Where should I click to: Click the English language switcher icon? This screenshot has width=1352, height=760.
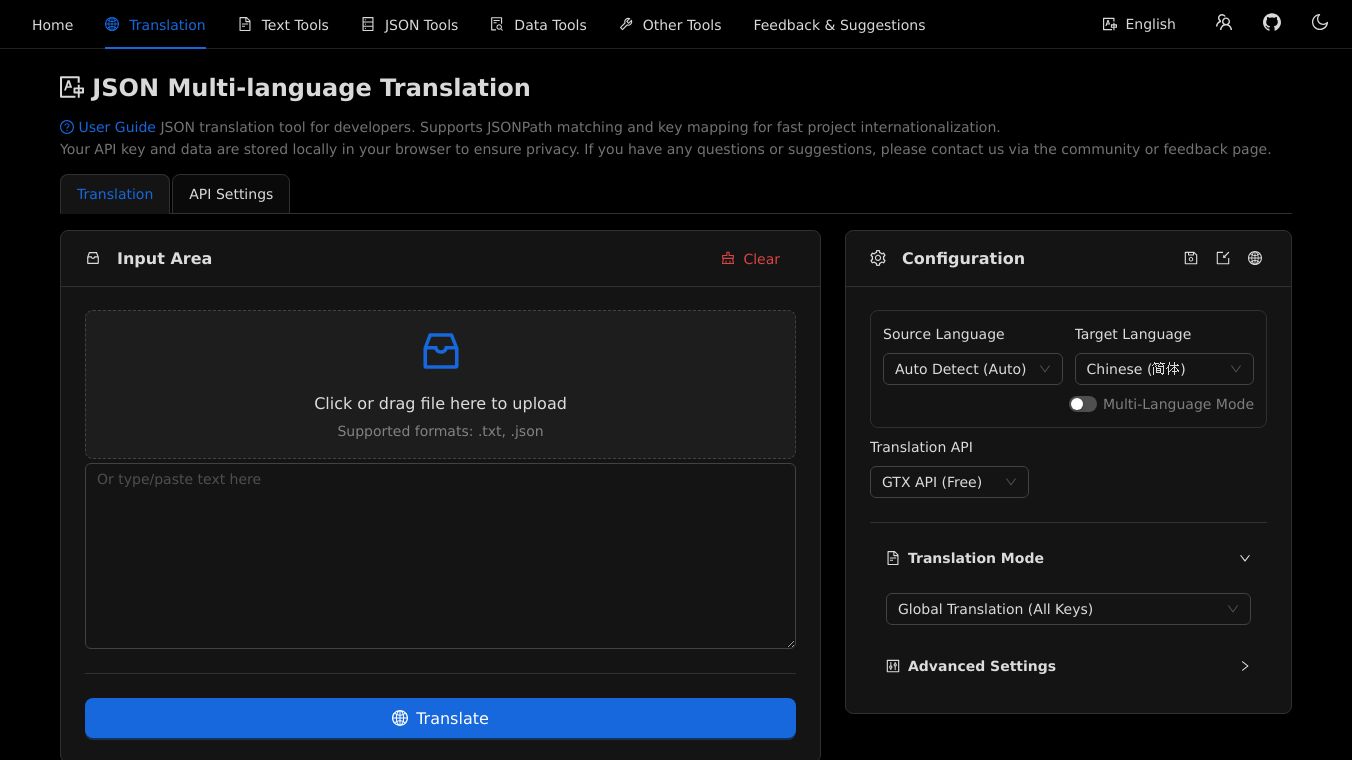1109,23
